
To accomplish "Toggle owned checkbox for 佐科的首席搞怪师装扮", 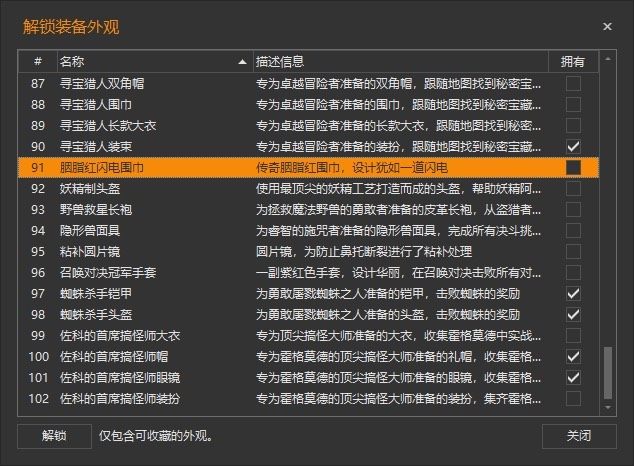I will [573, 399].
